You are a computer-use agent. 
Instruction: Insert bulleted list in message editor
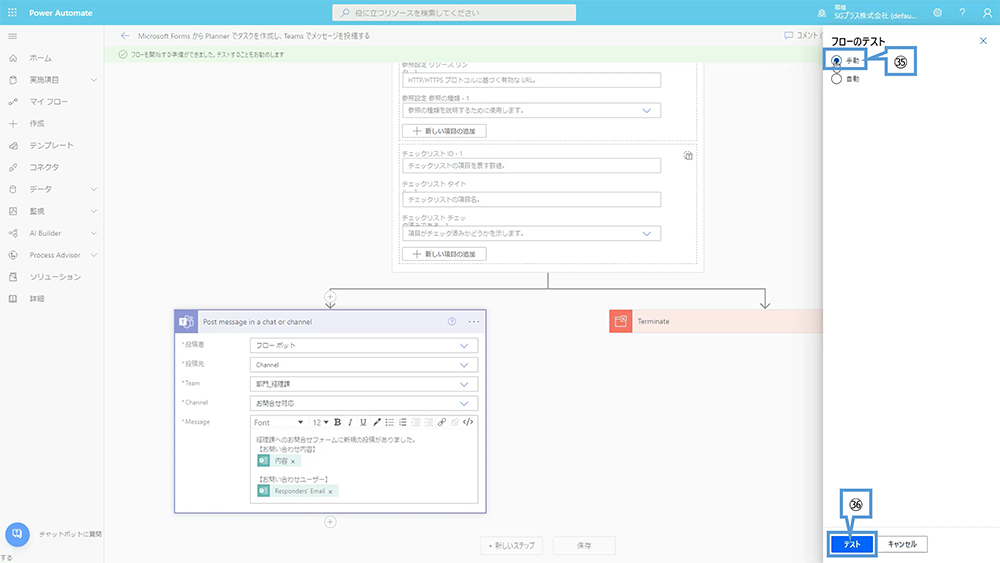point(389,422)
